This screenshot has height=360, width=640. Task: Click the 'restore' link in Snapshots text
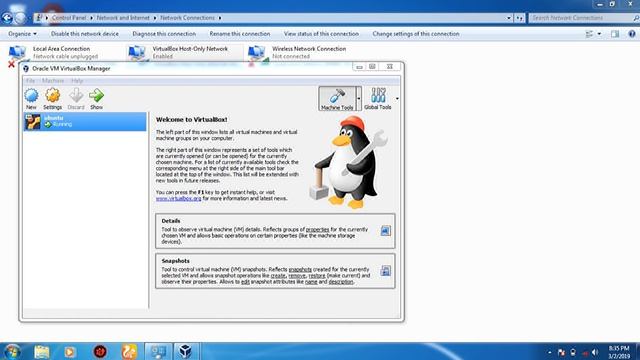click(x=317, y=276)
